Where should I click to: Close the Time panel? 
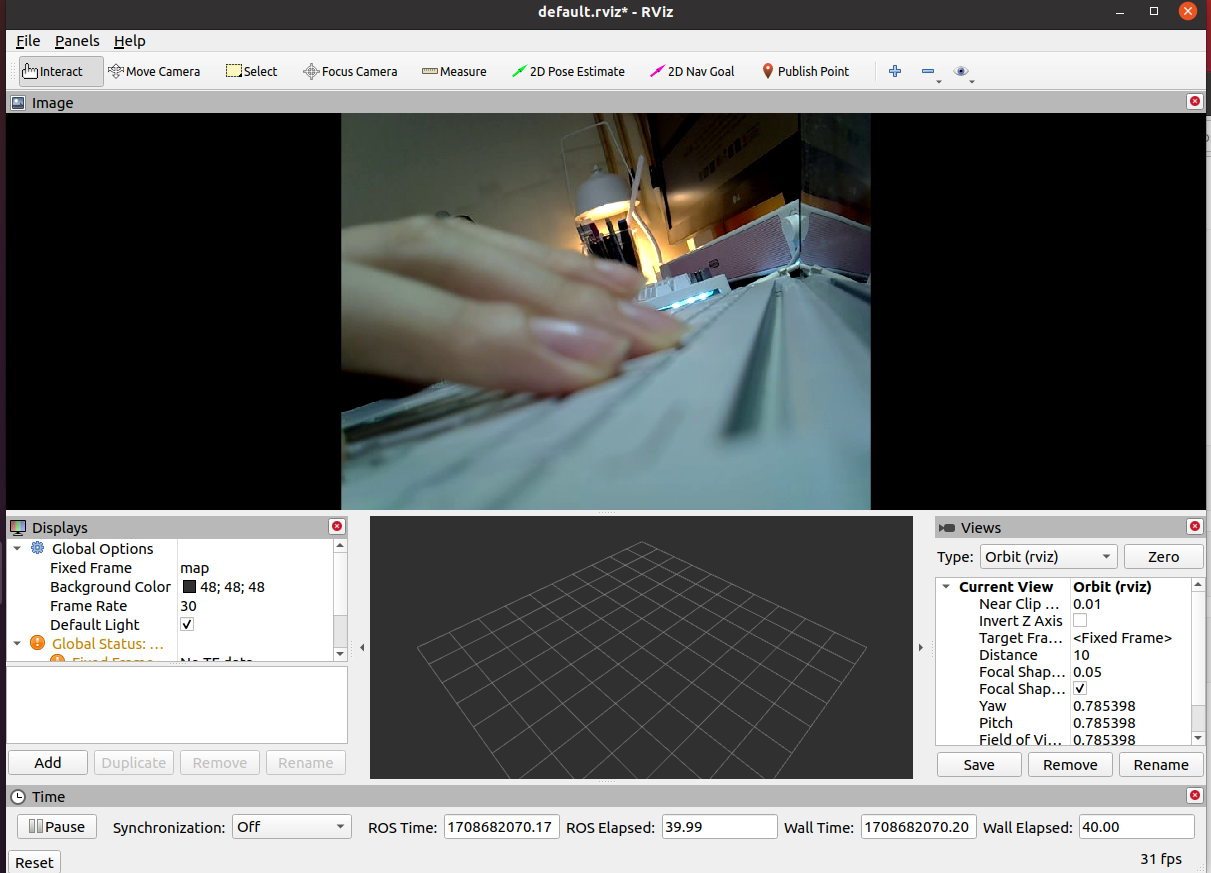click(x=1194, y=795)
